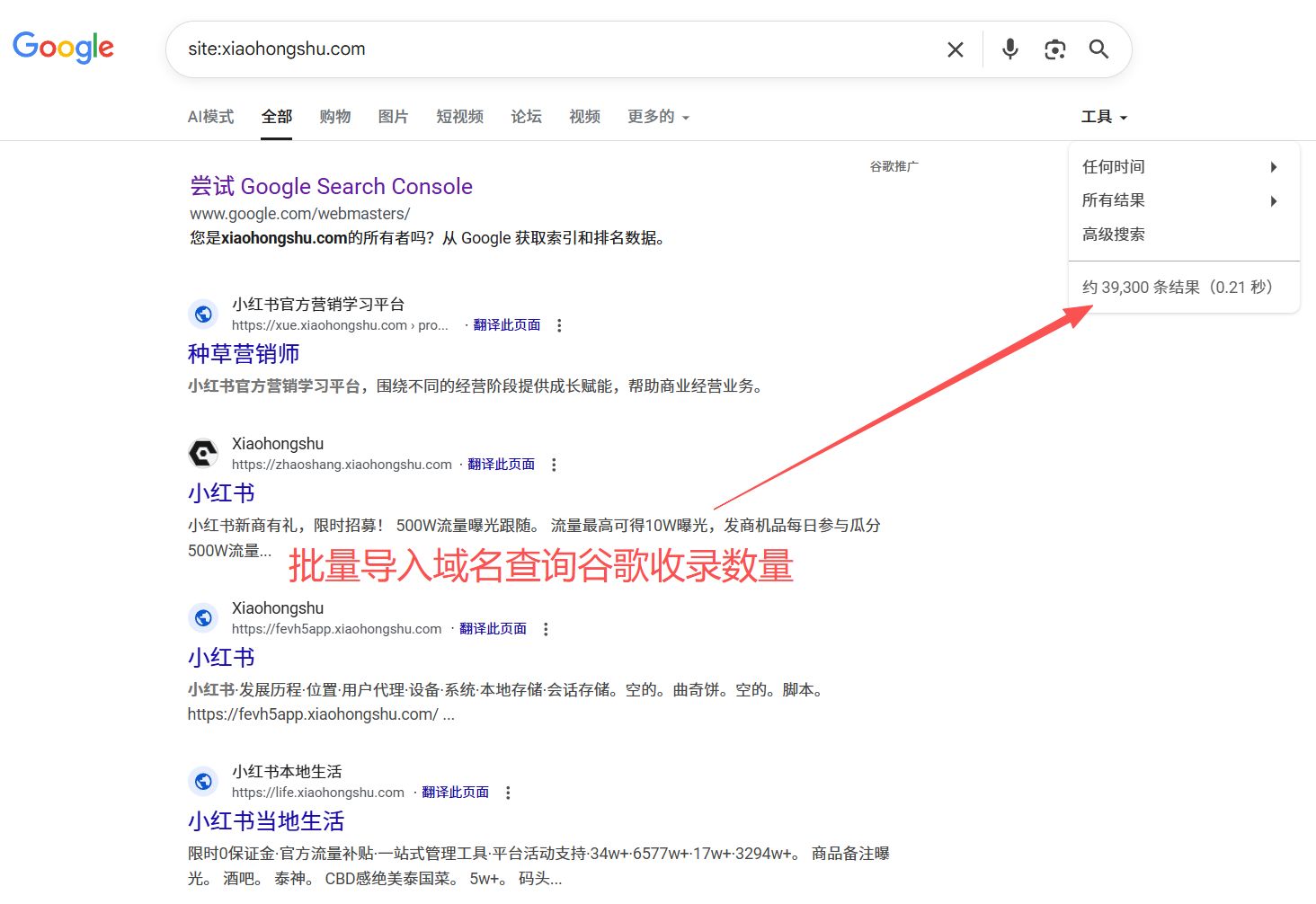The image size is (1316, 904).
Task: Open the 短视频 tab
Action: 460,117
